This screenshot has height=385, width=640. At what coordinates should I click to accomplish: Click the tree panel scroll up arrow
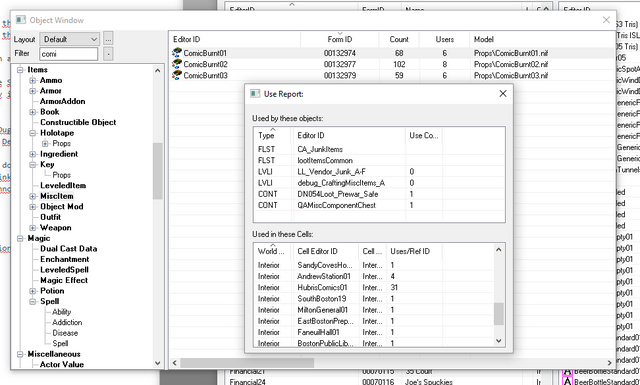(158, 70)
